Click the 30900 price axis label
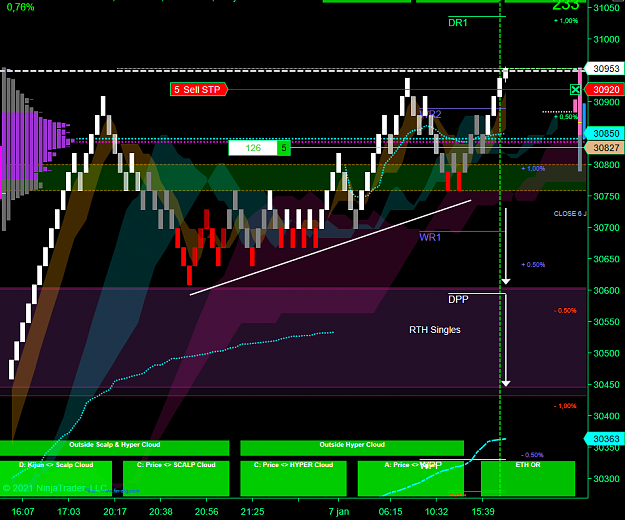Screen dimensions: 625x520 tap(606, 102)
